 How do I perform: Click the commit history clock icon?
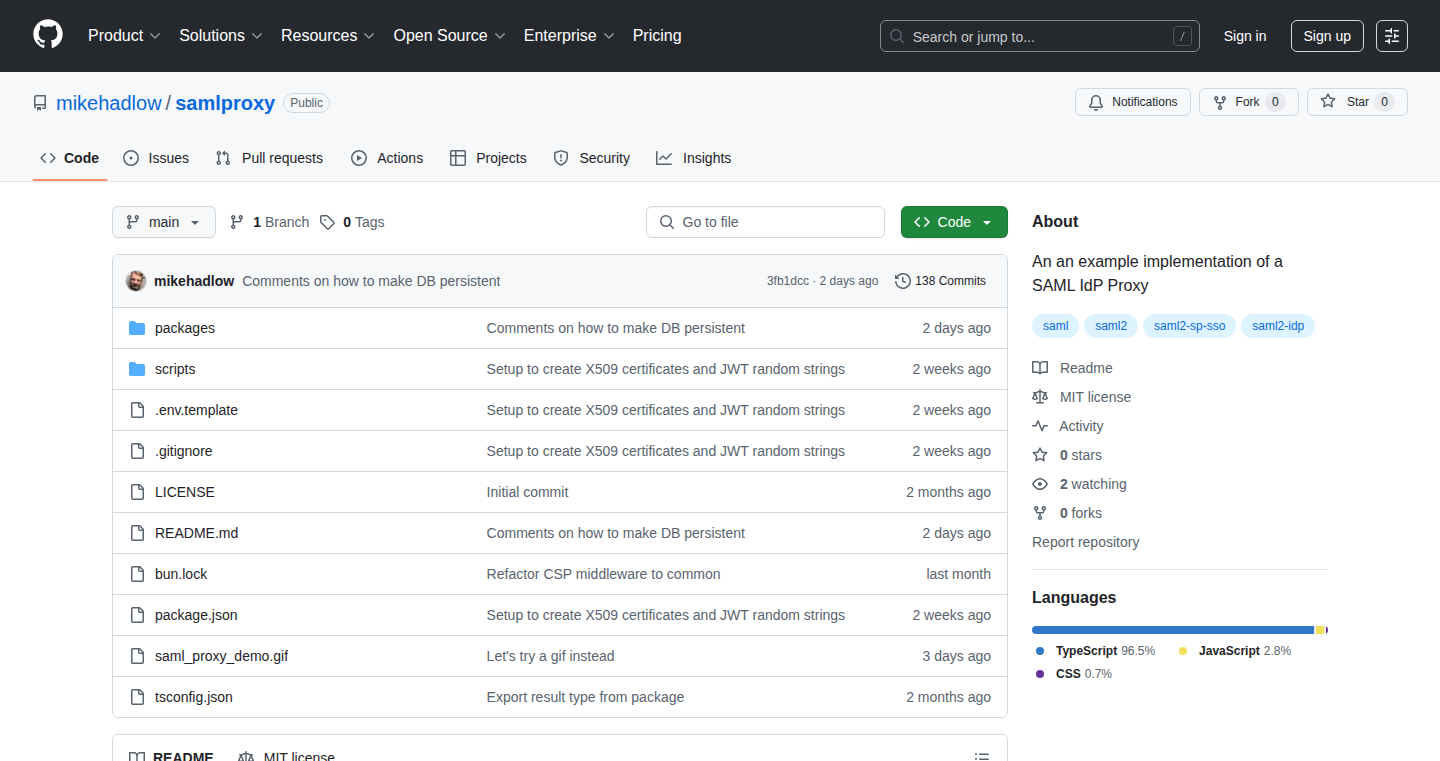pos(903,281)
